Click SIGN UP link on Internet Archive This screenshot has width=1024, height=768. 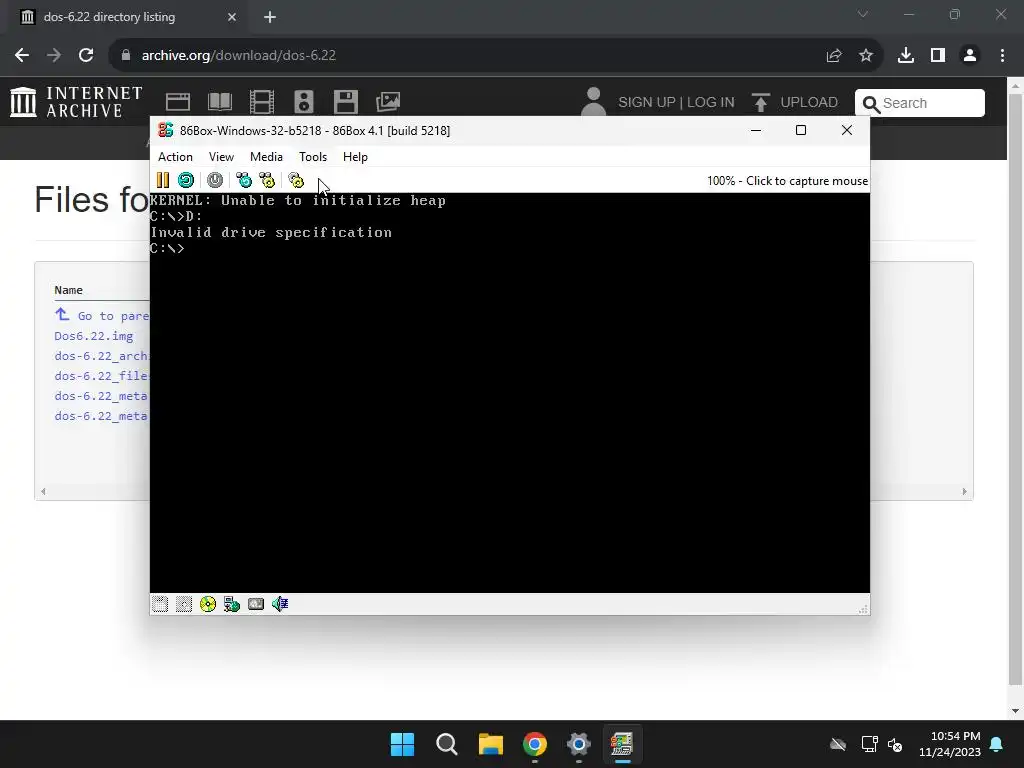647,103
